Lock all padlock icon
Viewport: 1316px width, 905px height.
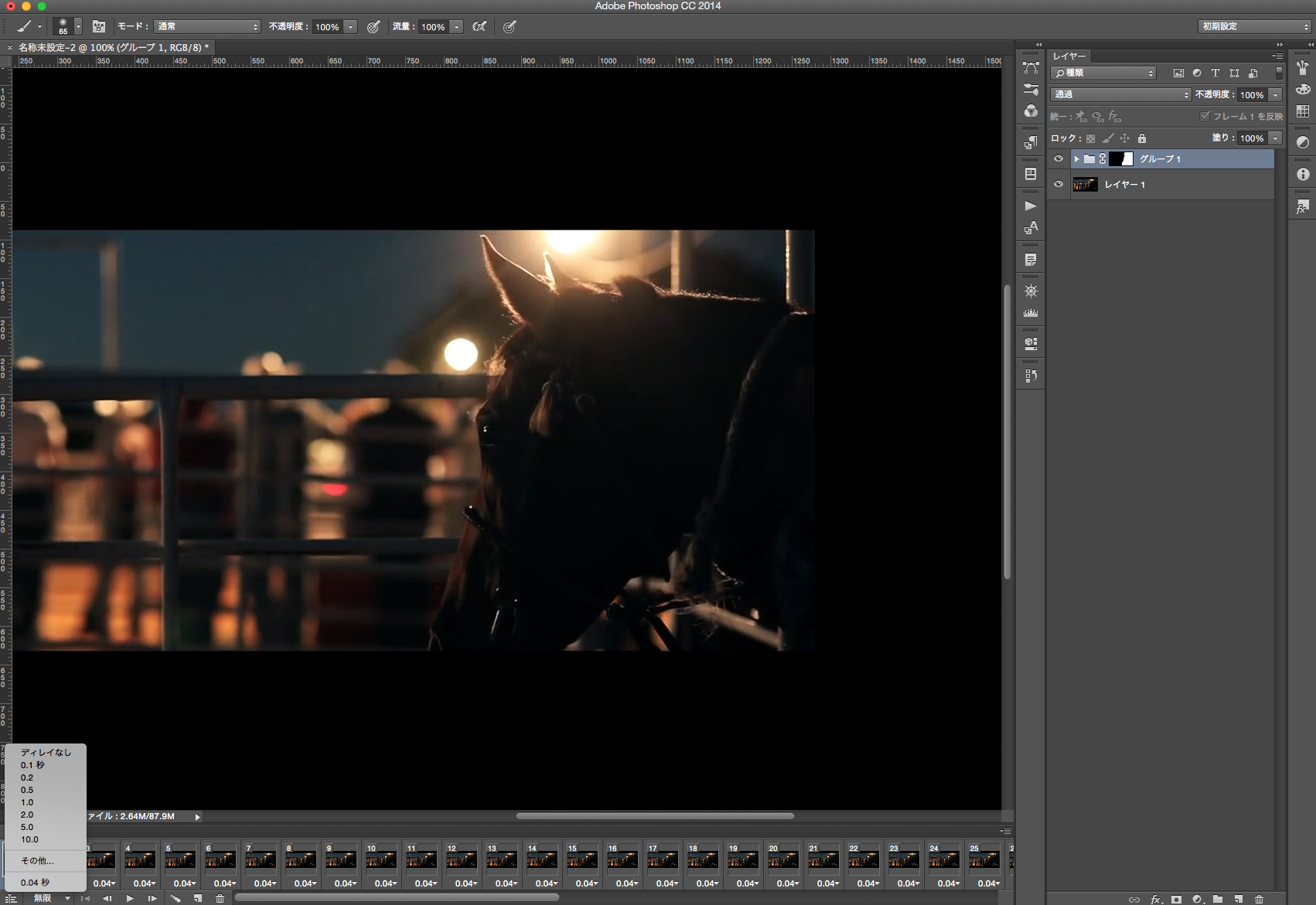(1142, 138)
